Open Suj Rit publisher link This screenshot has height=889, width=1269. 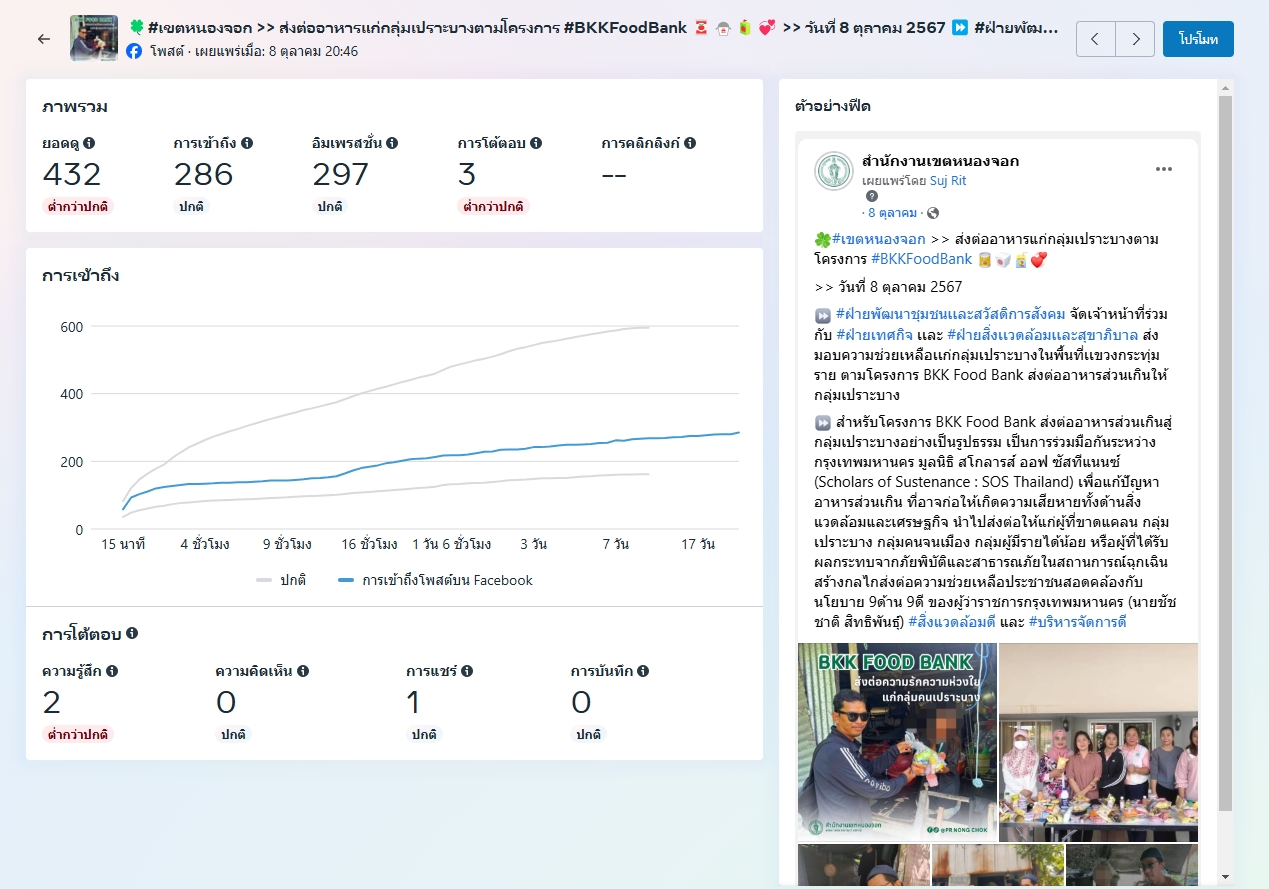948,181
